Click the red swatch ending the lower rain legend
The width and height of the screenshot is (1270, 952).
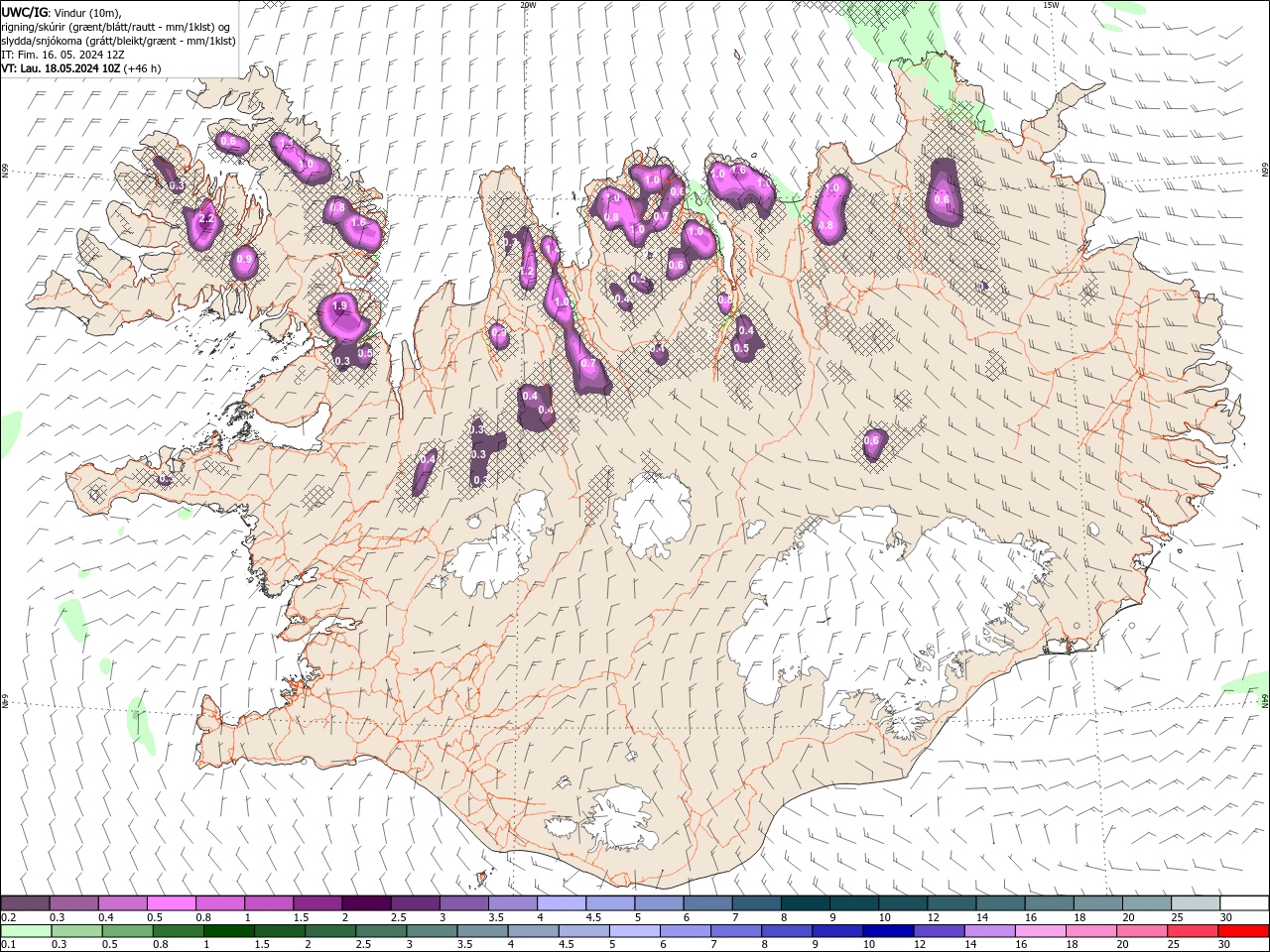(1244, 931)
